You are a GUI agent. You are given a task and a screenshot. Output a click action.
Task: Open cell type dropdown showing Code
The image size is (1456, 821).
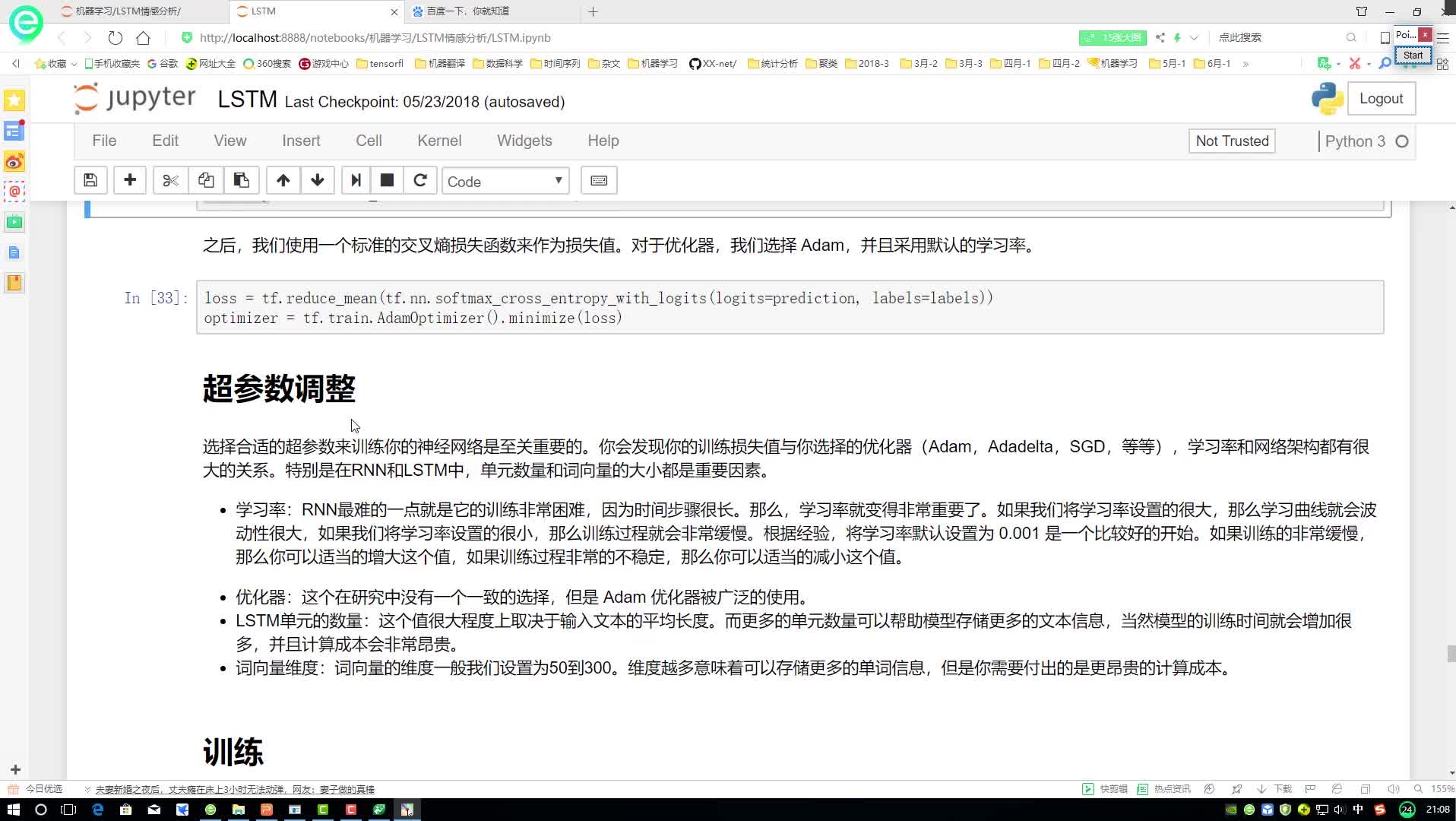click(x=505, y=181)
